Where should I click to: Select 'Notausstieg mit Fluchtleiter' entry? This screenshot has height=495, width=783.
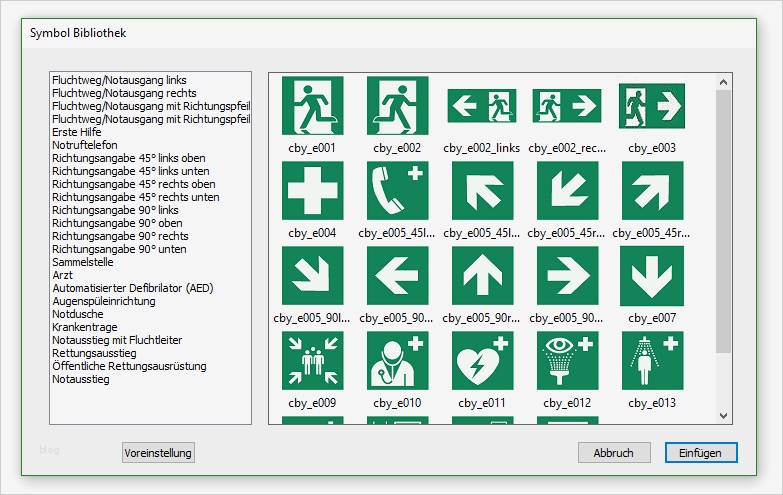point(117,340)
